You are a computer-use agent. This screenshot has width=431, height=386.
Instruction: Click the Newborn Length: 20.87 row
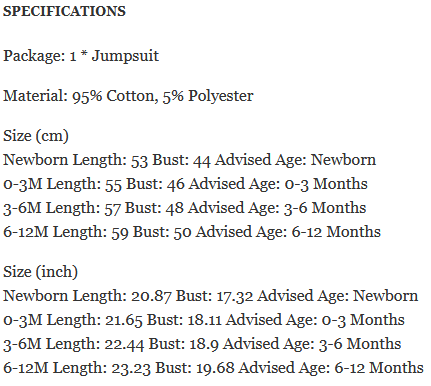click(210, 296)
